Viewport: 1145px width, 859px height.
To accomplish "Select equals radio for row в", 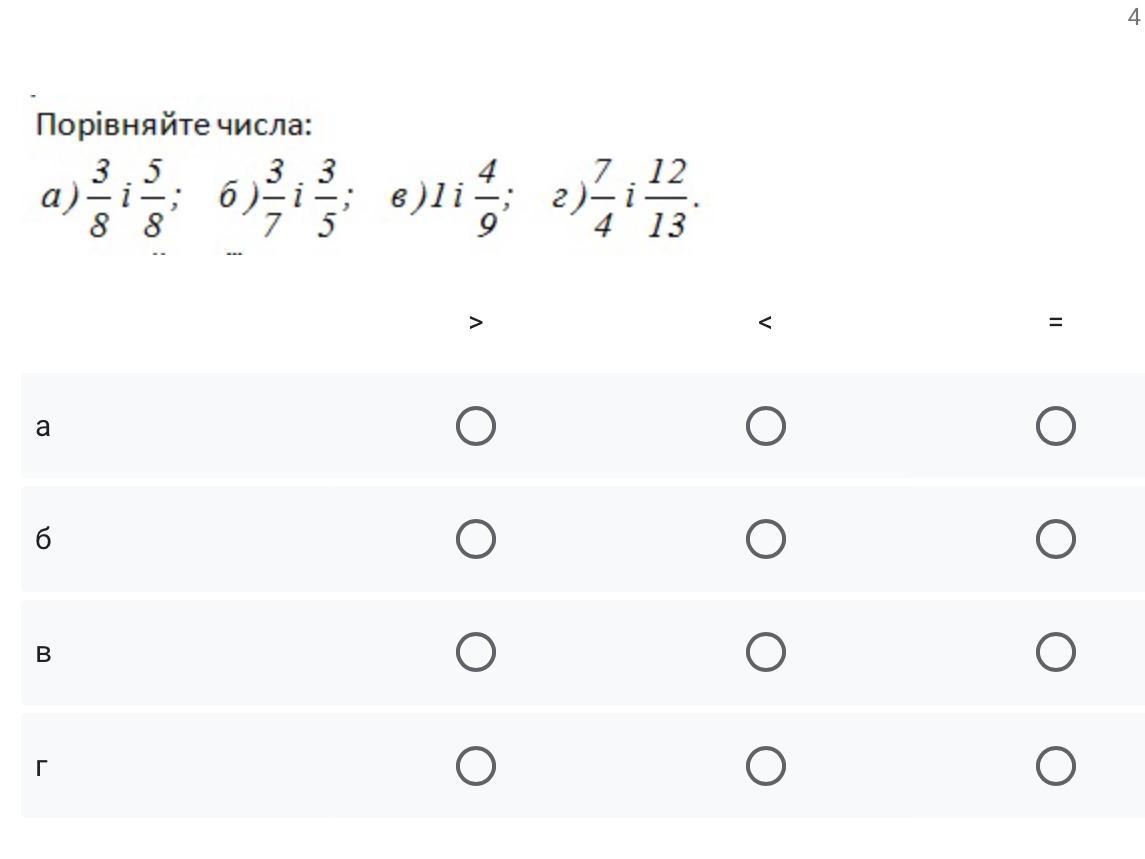I will [1055, 652].
